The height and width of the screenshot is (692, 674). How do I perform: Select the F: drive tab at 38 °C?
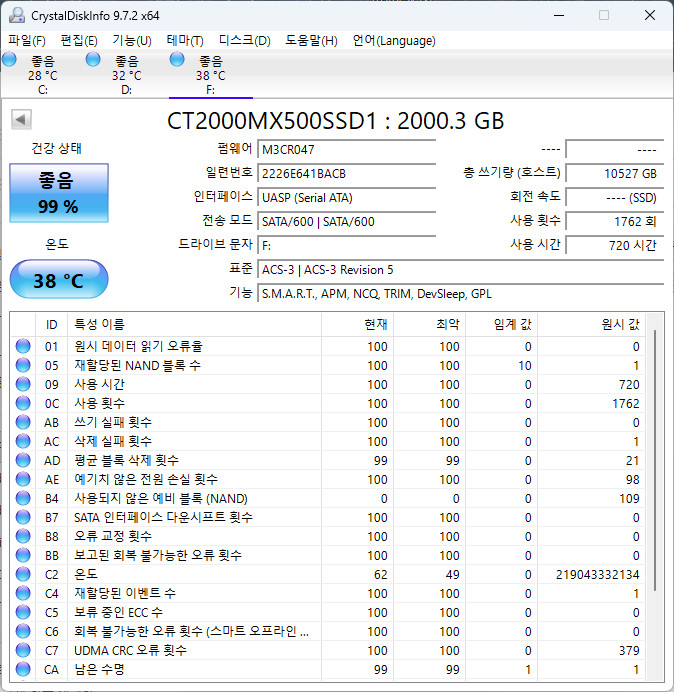(211, 75)
